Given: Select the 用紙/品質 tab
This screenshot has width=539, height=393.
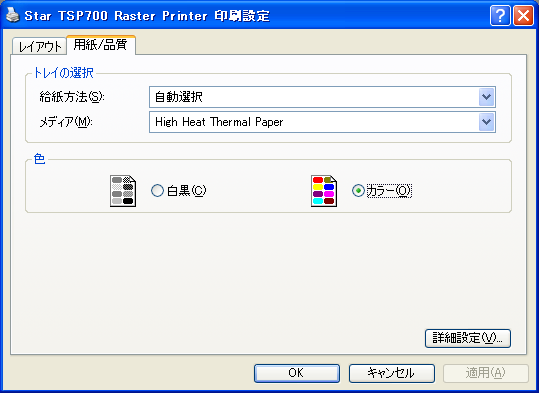Looking at the screenshot, I should (101, 45).
